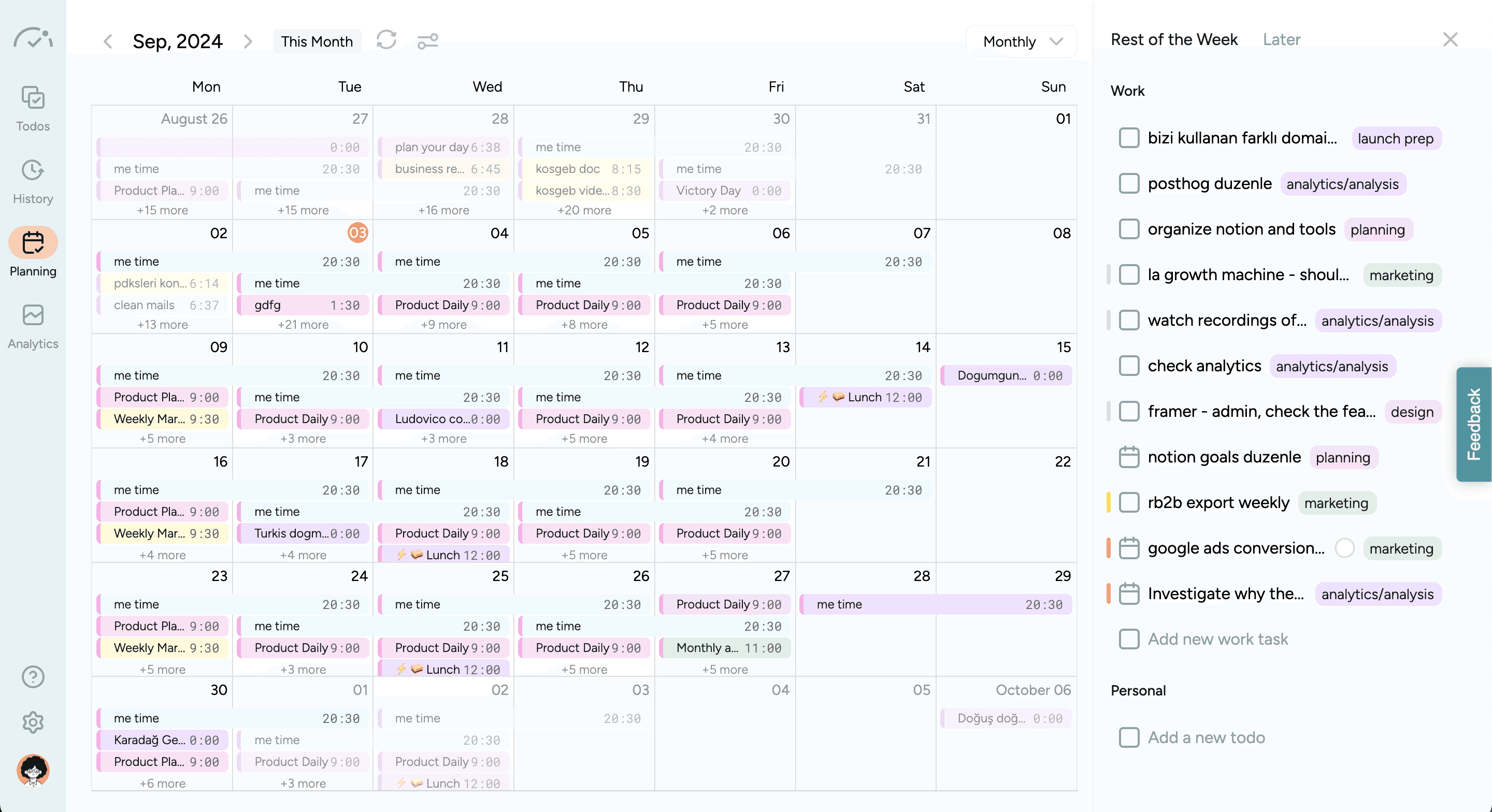Image resolution: width=1492 pixels, height=812 pixels.
Task: Open the Monthly view dropdown
Action: point(1022,41)
